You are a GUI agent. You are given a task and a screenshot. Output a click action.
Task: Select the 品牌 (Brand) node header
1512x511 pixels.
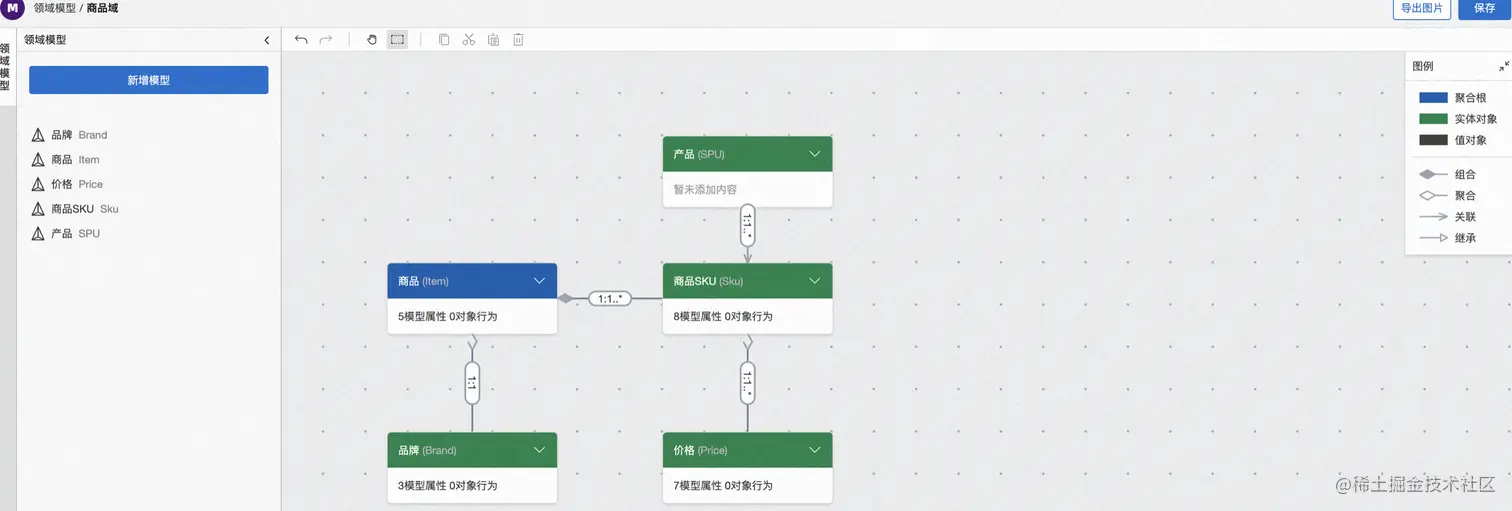click(x=472, y=450)
